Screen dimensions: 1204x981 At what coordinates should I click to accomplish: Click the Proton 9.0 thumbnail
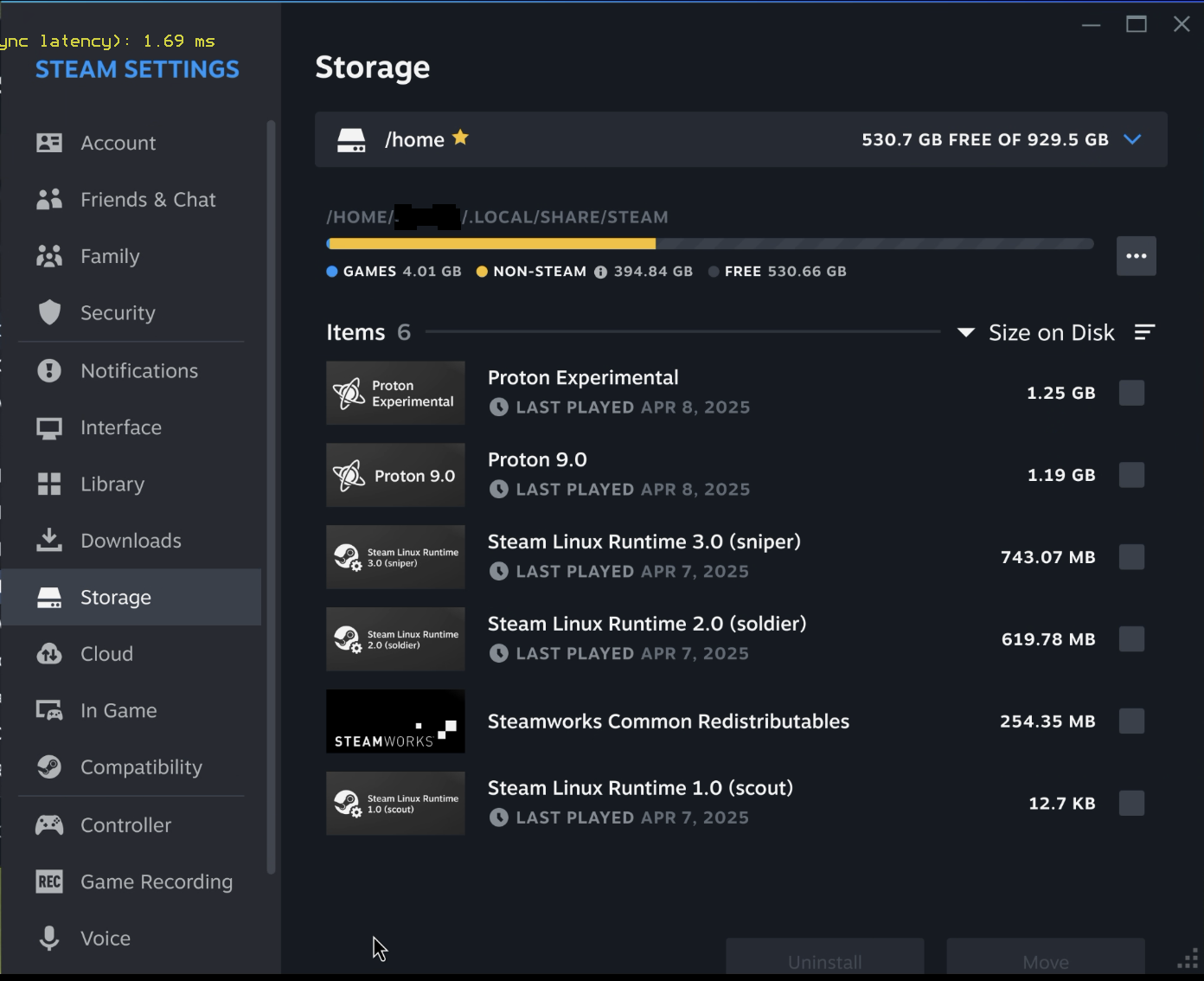coord(395,475)
